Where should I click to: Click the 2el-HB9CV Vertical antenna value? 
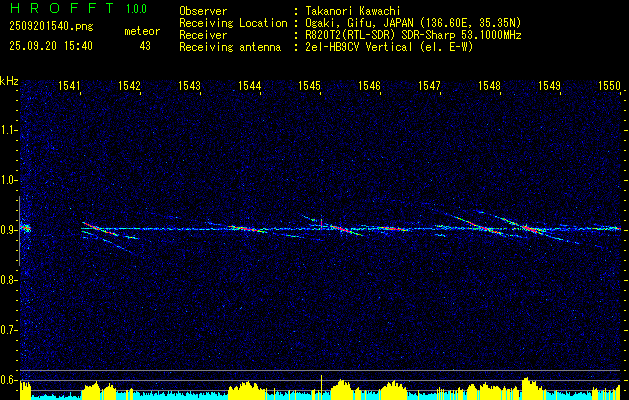[389, 47]
